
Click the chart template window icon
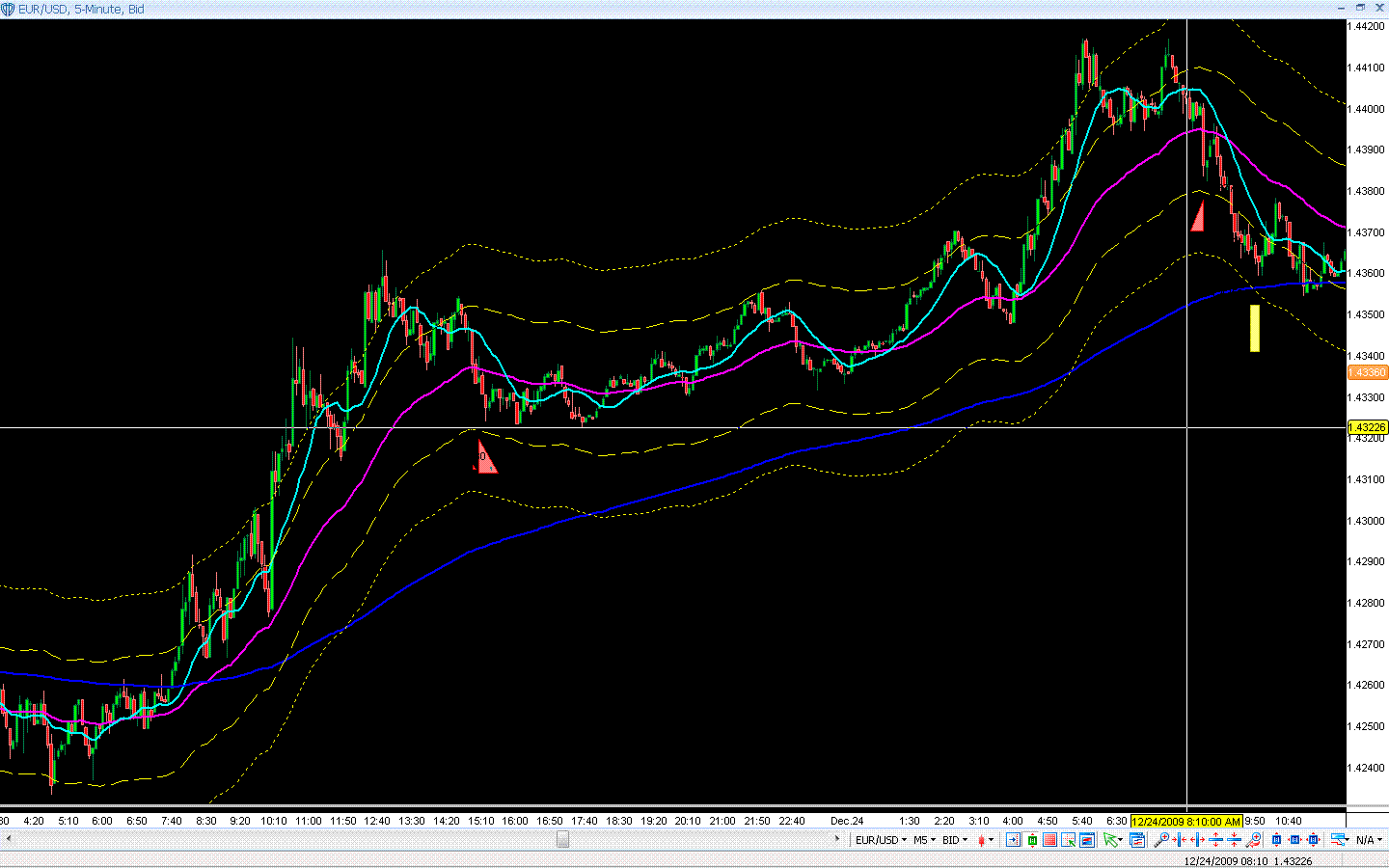click(x=1086, y=840)
